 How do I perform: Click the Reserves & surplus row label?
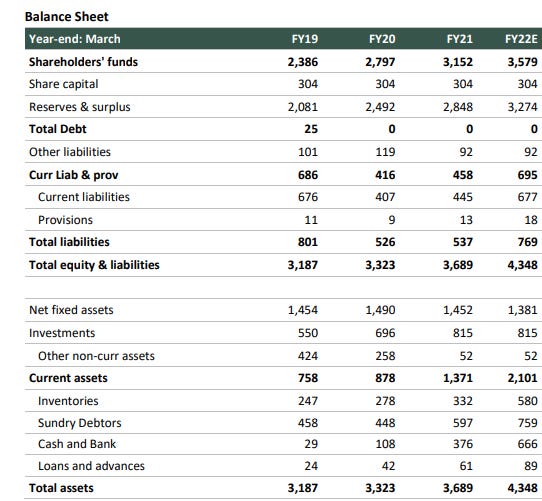tap(80, 107)
